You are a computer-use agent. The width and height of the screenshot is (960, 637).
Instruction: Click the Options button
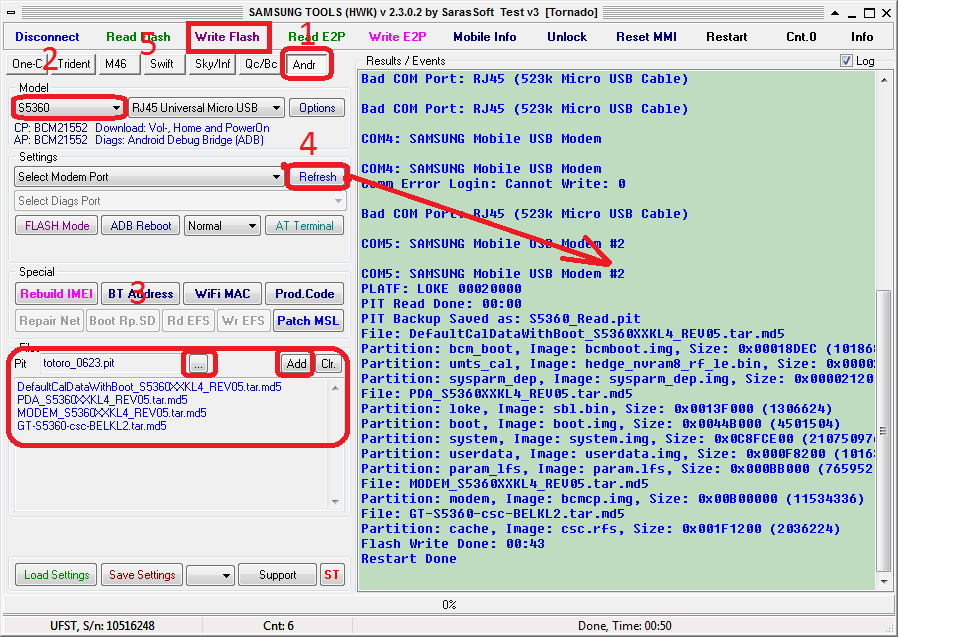[x=317, y=108]
